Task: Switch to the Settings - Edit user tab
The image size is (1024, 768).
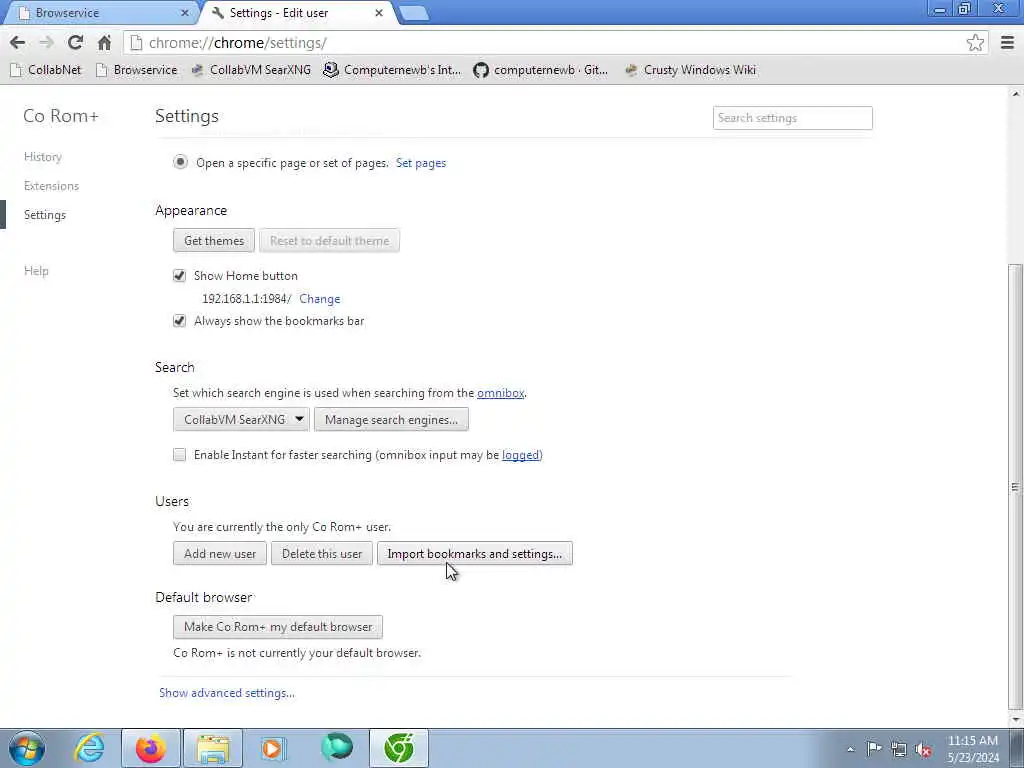Action: click(x=298, y=12)
